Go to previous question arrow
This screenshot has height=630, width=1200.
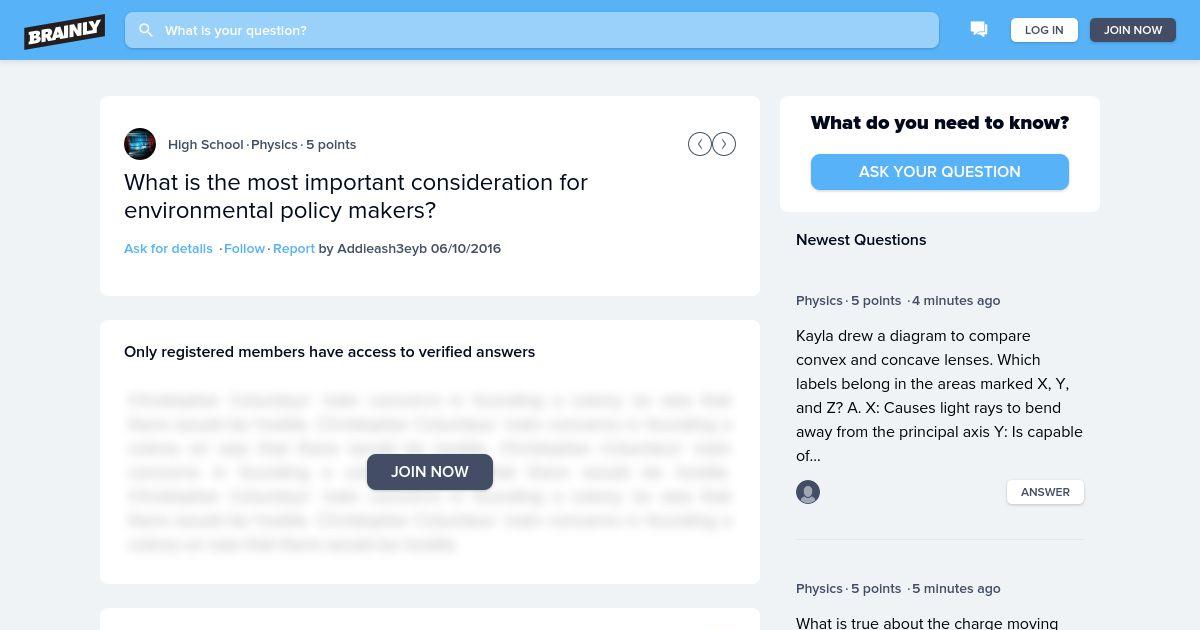coord(700,144)
